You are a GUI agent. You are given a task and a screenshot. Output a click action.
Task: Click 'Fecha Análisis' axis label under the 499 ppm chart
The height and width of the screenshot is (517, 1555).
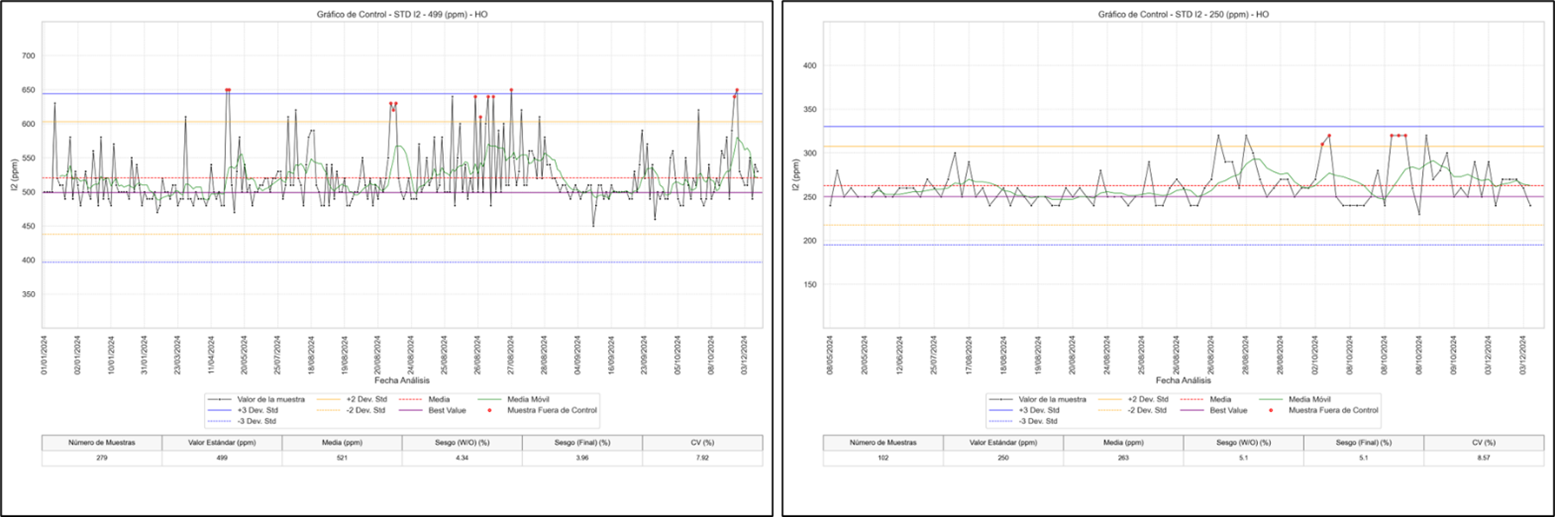(x=402, y=381)
